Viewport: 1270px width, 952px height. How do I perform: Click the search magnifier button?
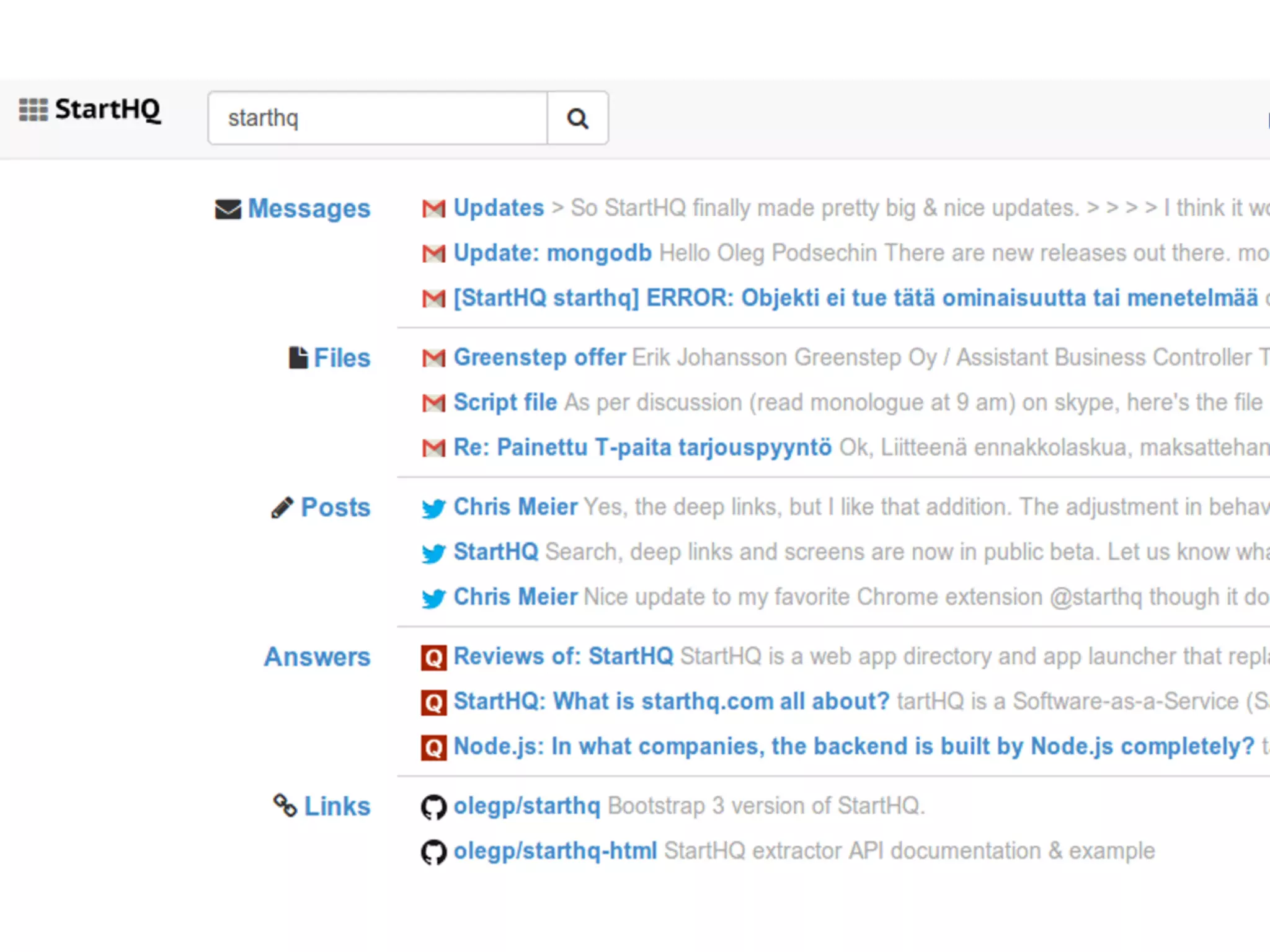pyautogui.click(x=577, y=118)
